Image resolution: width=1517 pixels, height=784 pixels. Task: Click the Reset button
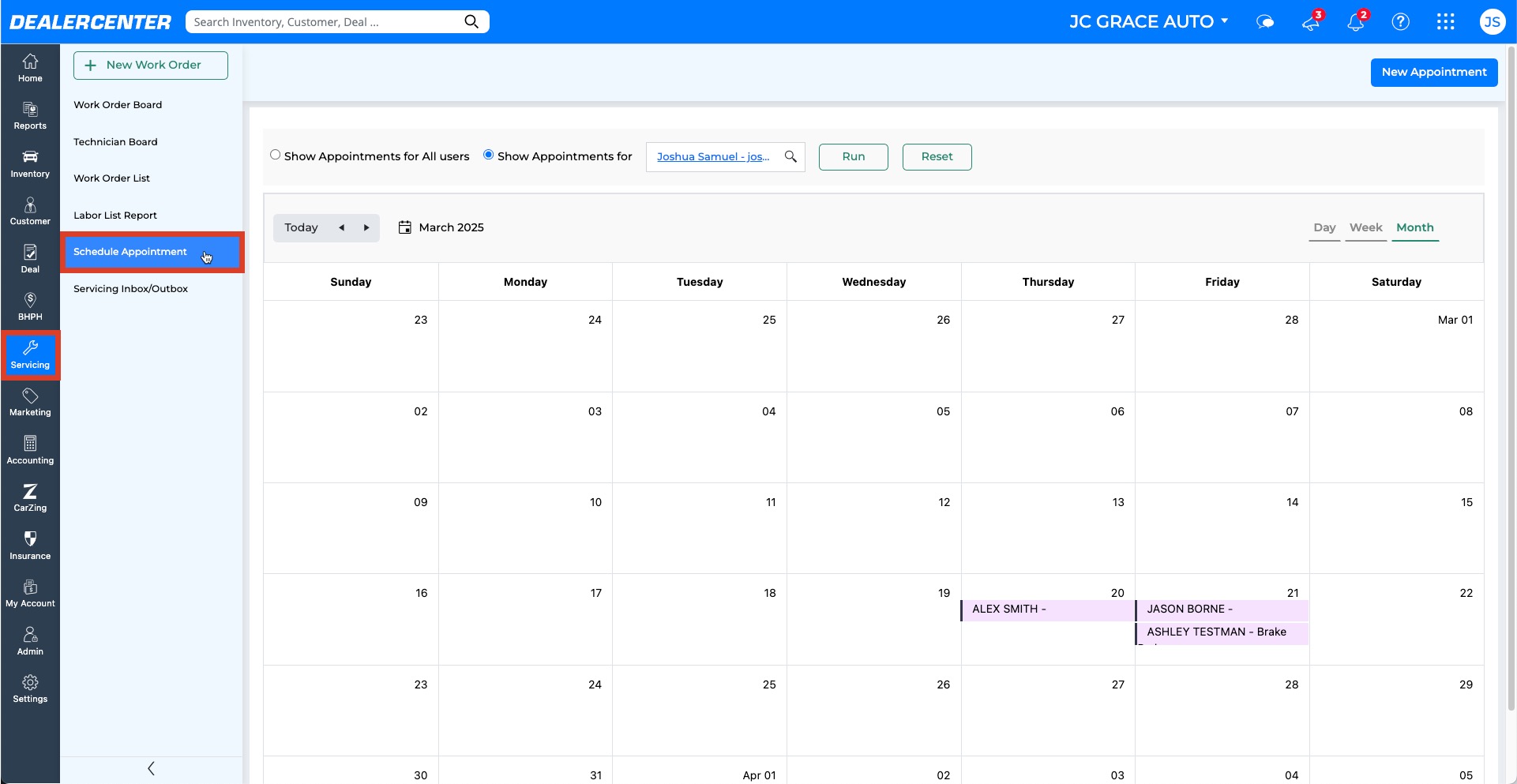[x=937, y=156]
